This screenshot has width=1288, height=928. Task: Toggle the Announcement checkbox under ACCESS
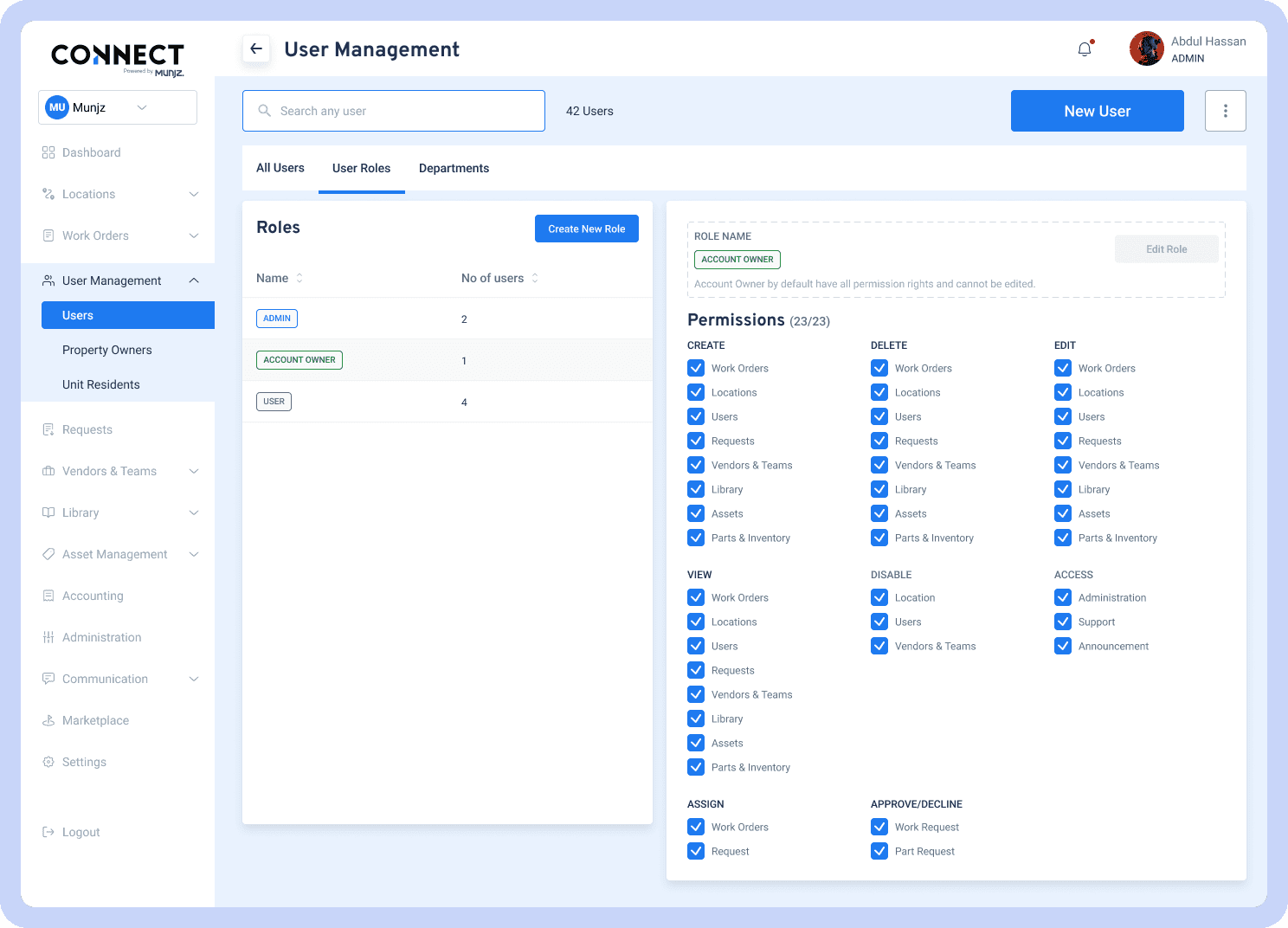click(x=1063, y=646)
